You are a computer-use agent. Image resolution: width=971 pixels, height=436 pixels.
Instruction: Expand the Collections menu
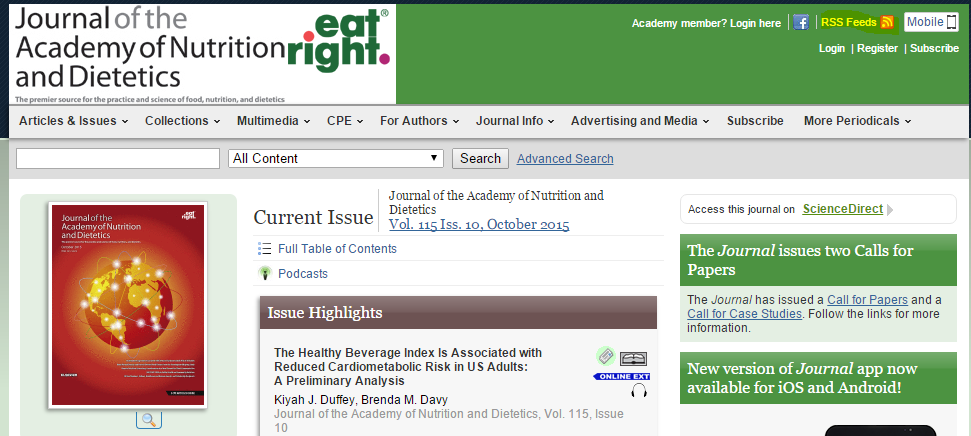(x=183, y=121)
